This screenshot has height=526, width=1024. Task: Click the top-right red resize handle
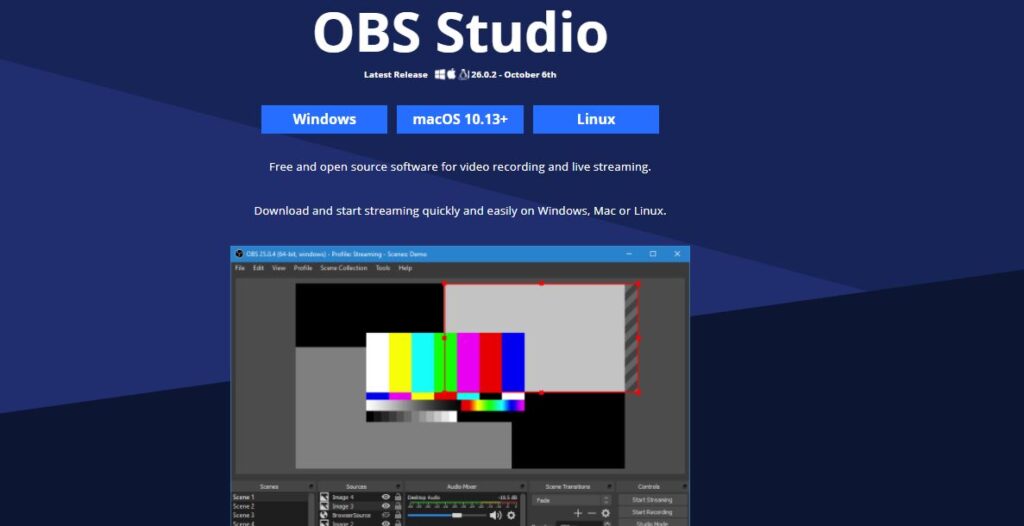(x=638, y=284)
